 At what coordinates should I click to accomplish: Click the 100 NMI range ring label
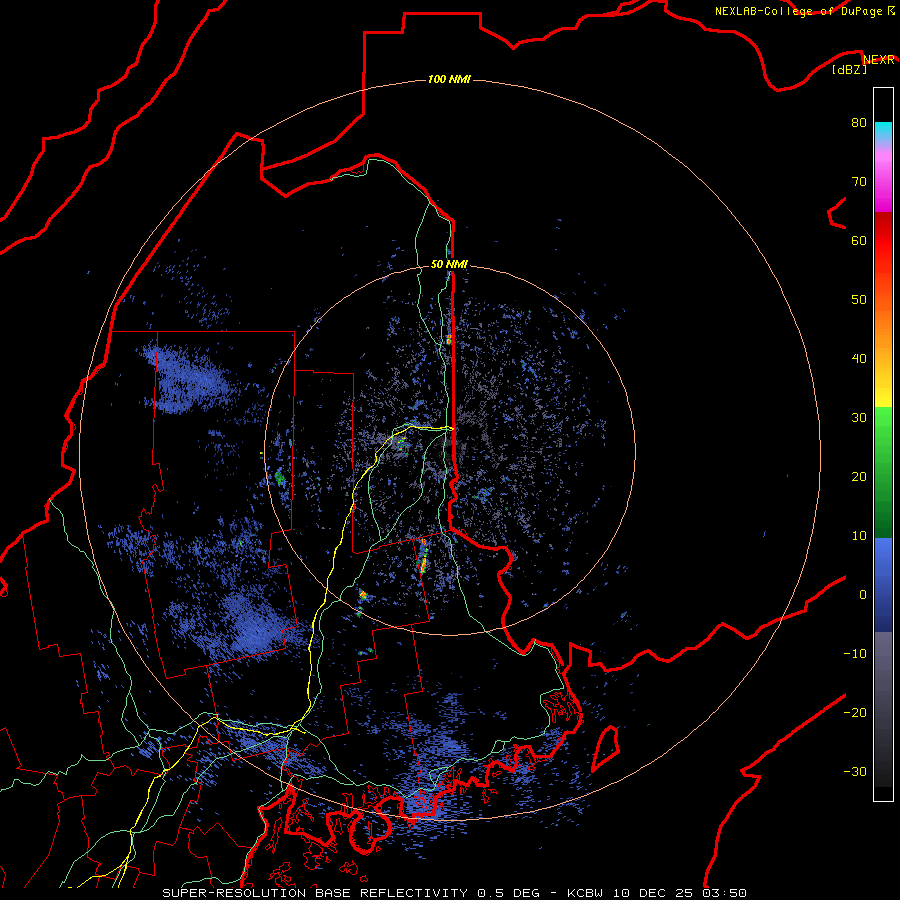tap(449, 79)
